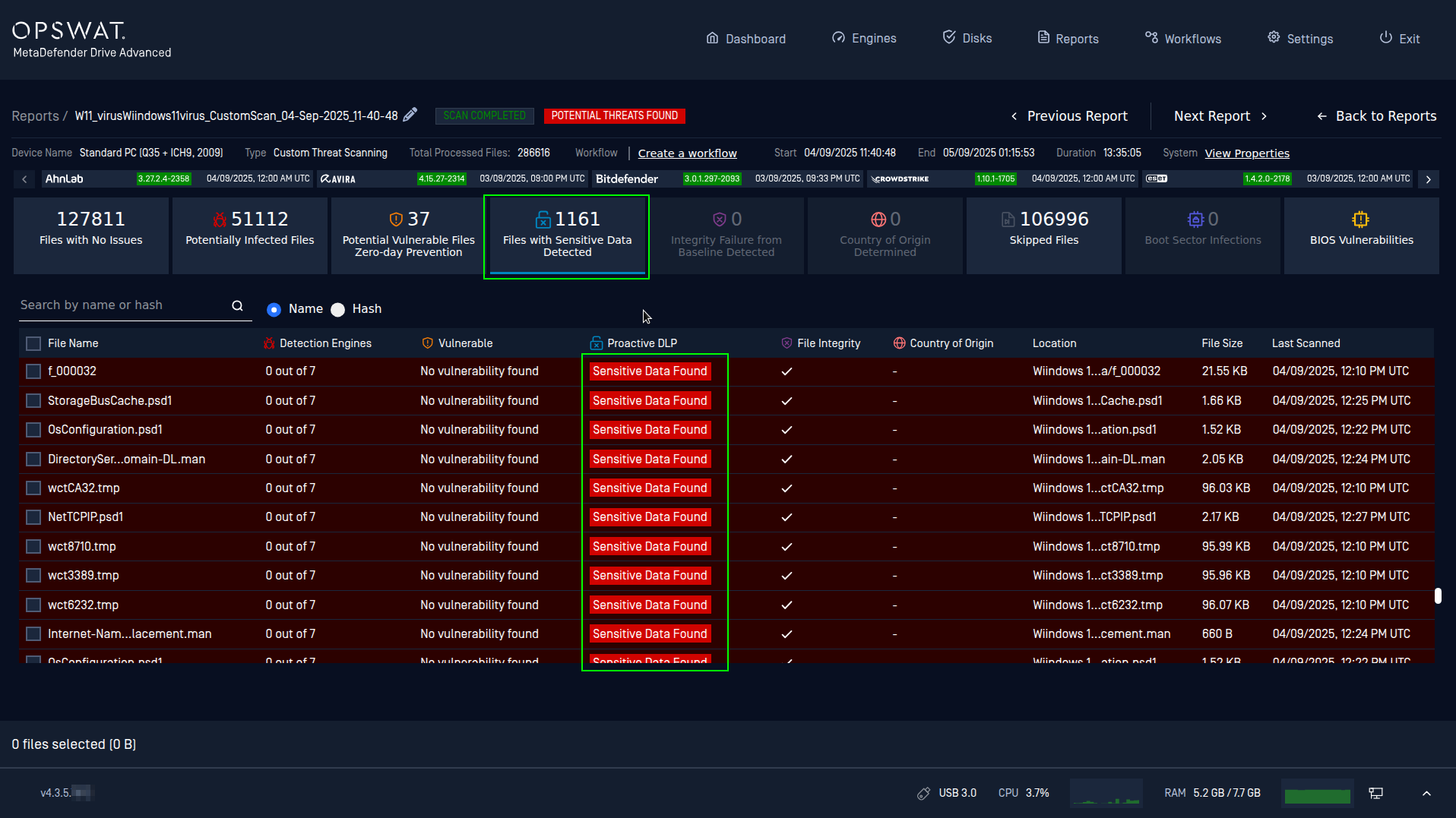Open View Properties link

(1246, 153)
